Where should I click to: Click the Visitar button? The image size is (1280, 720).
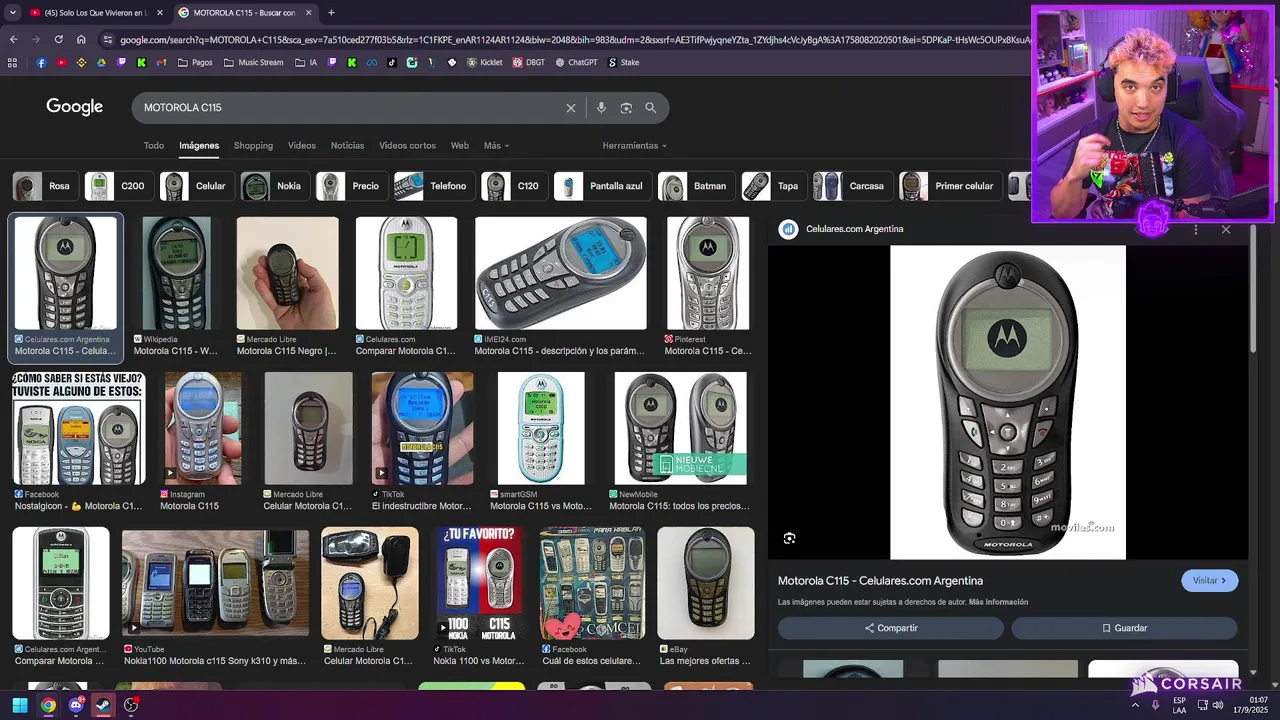click(x=1209, y=581)
